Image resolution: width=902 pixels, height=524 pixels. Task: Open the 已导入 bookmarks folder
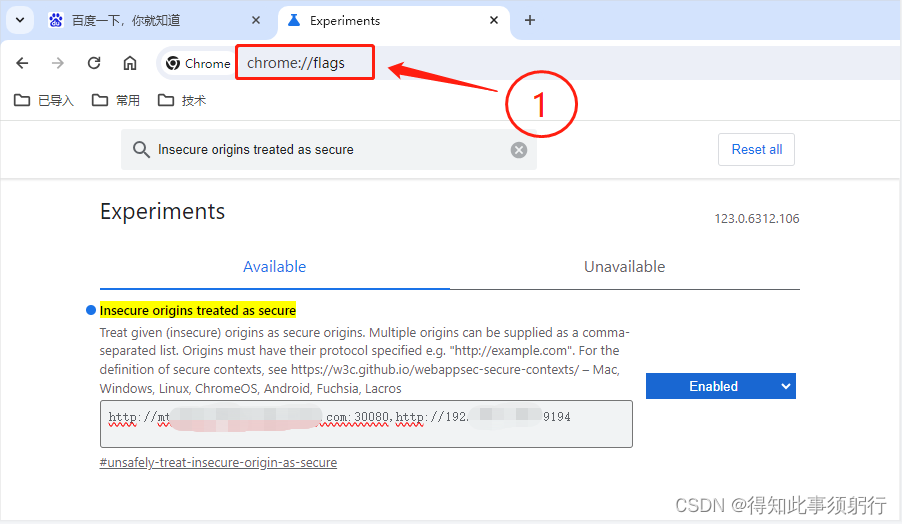tap(44, 101)
